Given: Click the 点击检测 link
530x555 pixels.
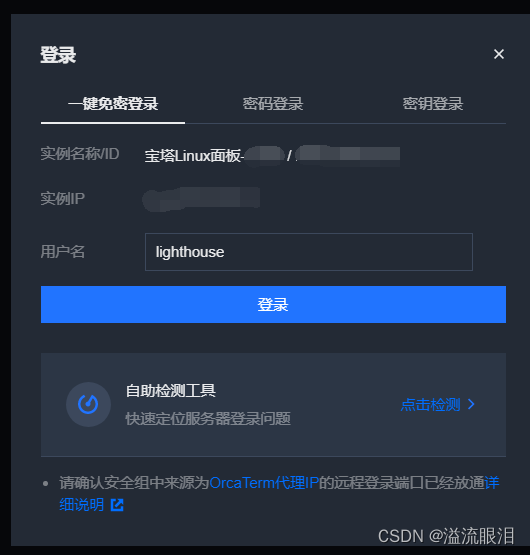Looking at the screenshot, I should pyautogui.click(x=430, y=405).
